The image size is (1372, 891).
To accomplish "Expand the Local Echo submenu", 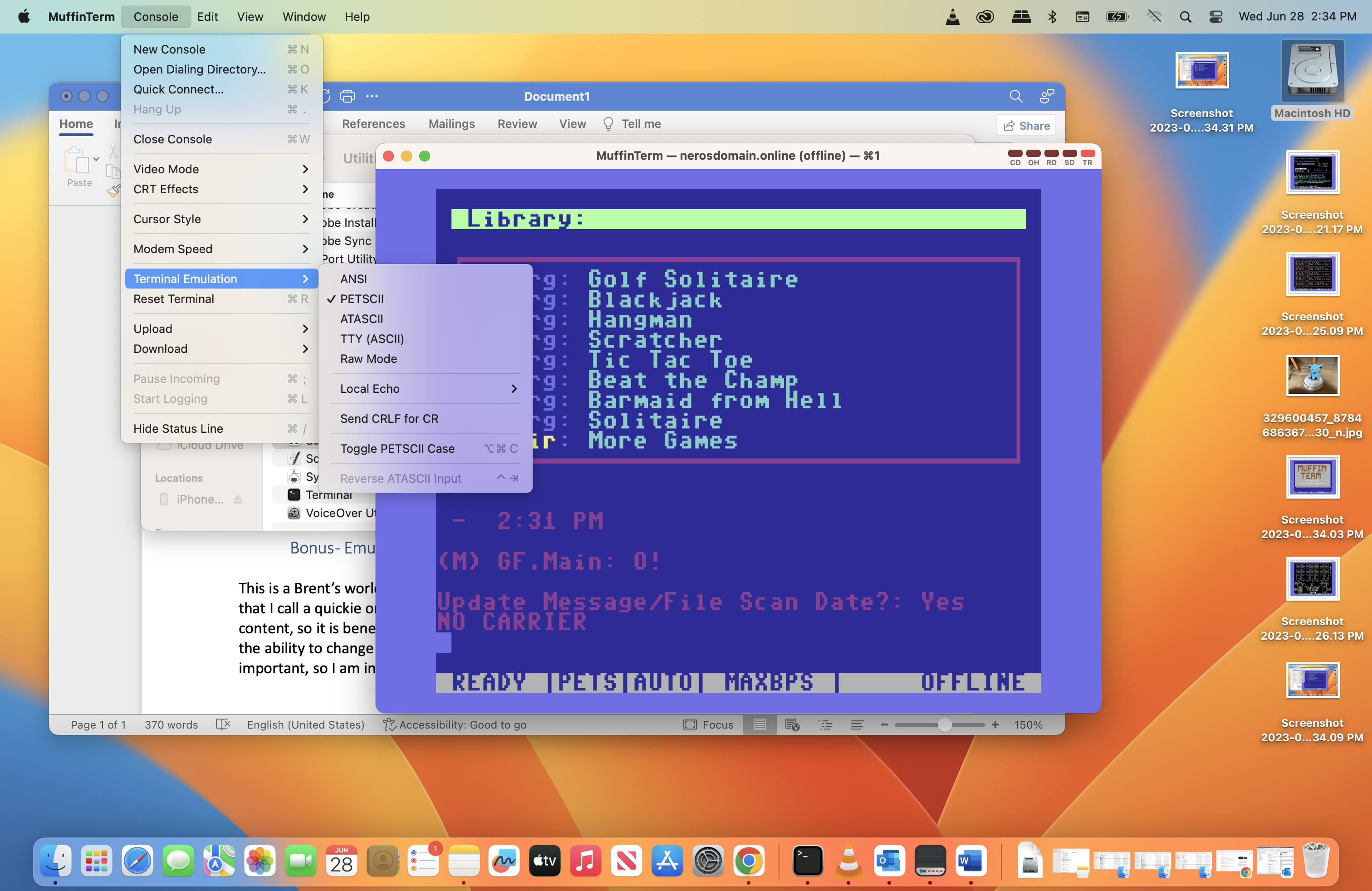I will pyautogui.click(x=426, y=388).
